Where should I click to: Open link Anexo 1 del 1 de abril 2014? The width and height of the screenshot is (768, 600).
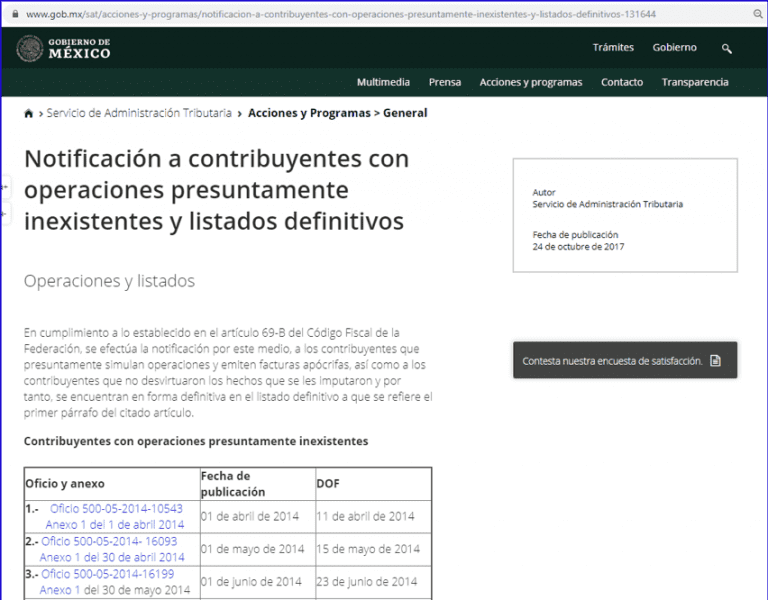coord(115,525)
